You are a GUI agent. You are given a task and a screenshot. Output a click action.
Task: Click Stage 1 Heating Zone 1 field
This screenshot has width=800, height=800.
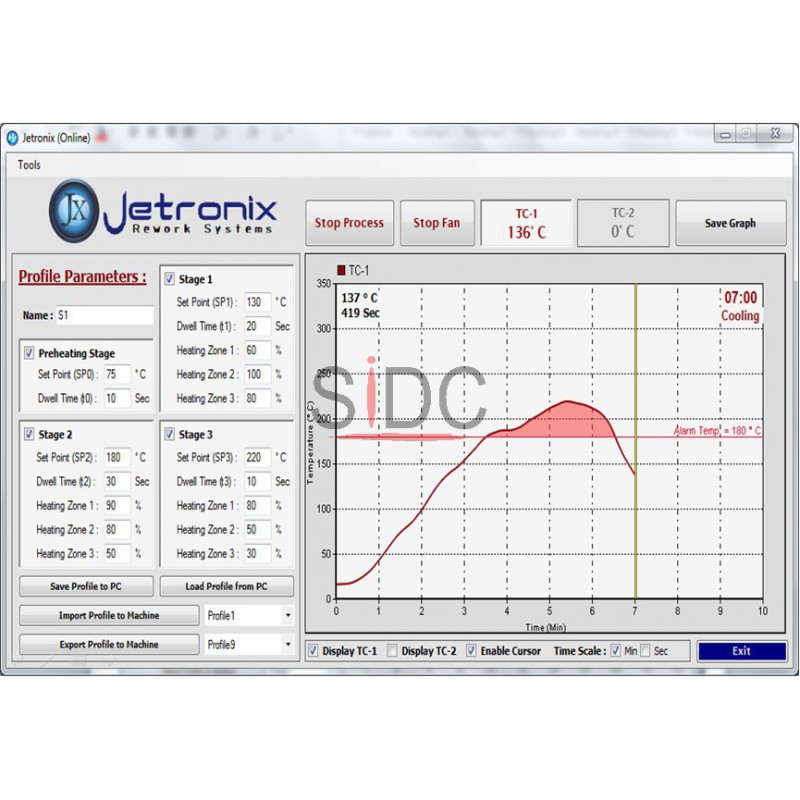click(258, 351)
